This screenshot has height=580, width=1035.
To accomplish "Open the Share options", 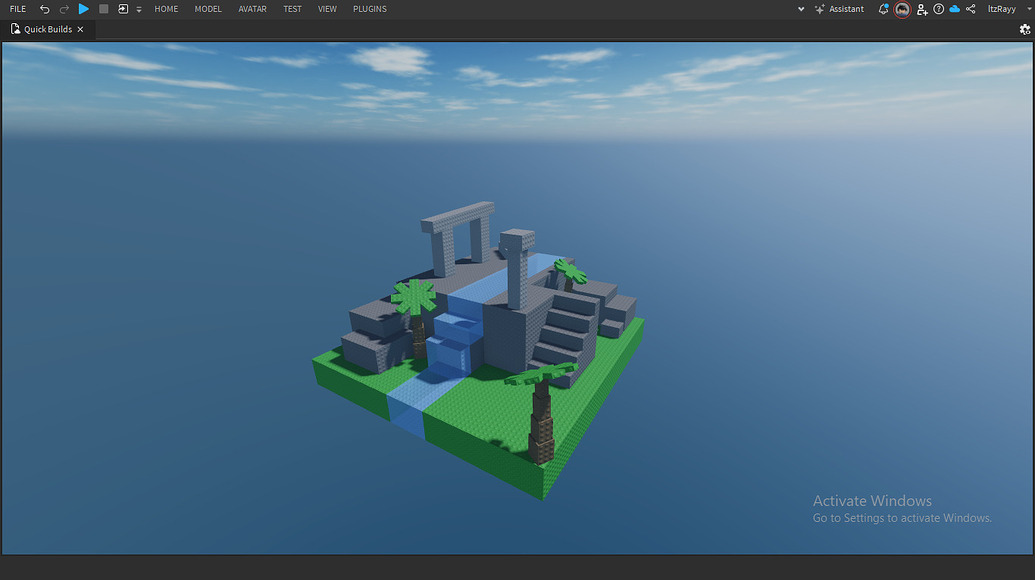I will pos(970,9).
